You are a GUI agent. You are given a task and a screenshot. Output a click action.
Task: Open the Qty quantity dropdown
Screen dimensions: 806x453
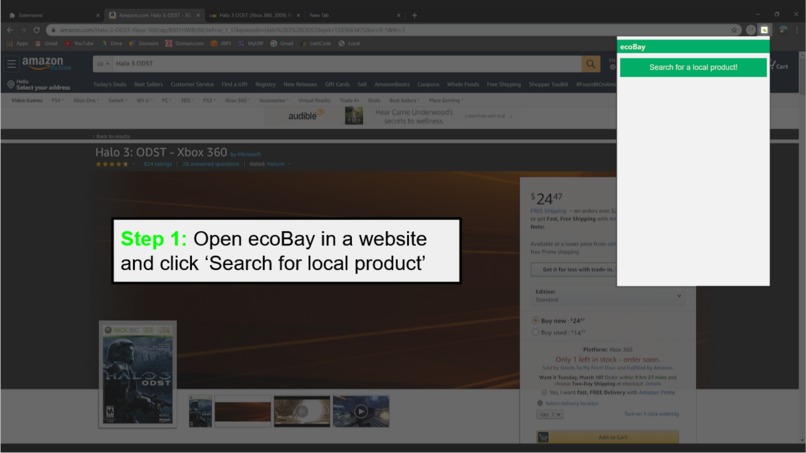(x=549, y=414)
